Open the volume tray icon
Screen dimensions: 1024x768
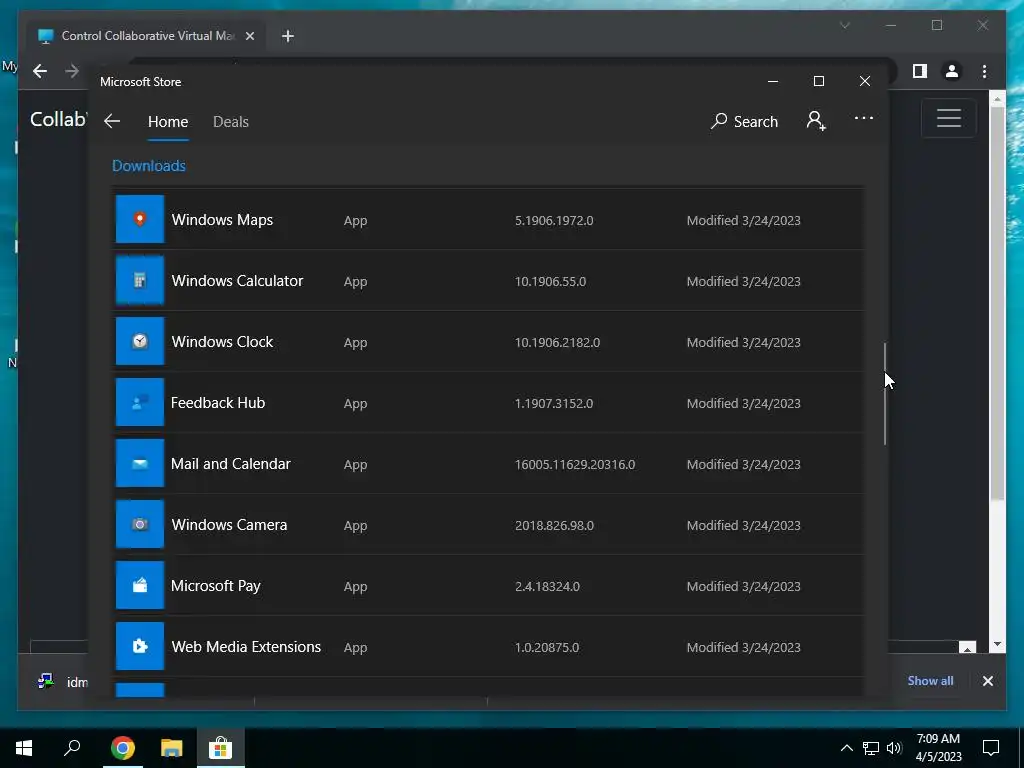(x=894, y=748)
